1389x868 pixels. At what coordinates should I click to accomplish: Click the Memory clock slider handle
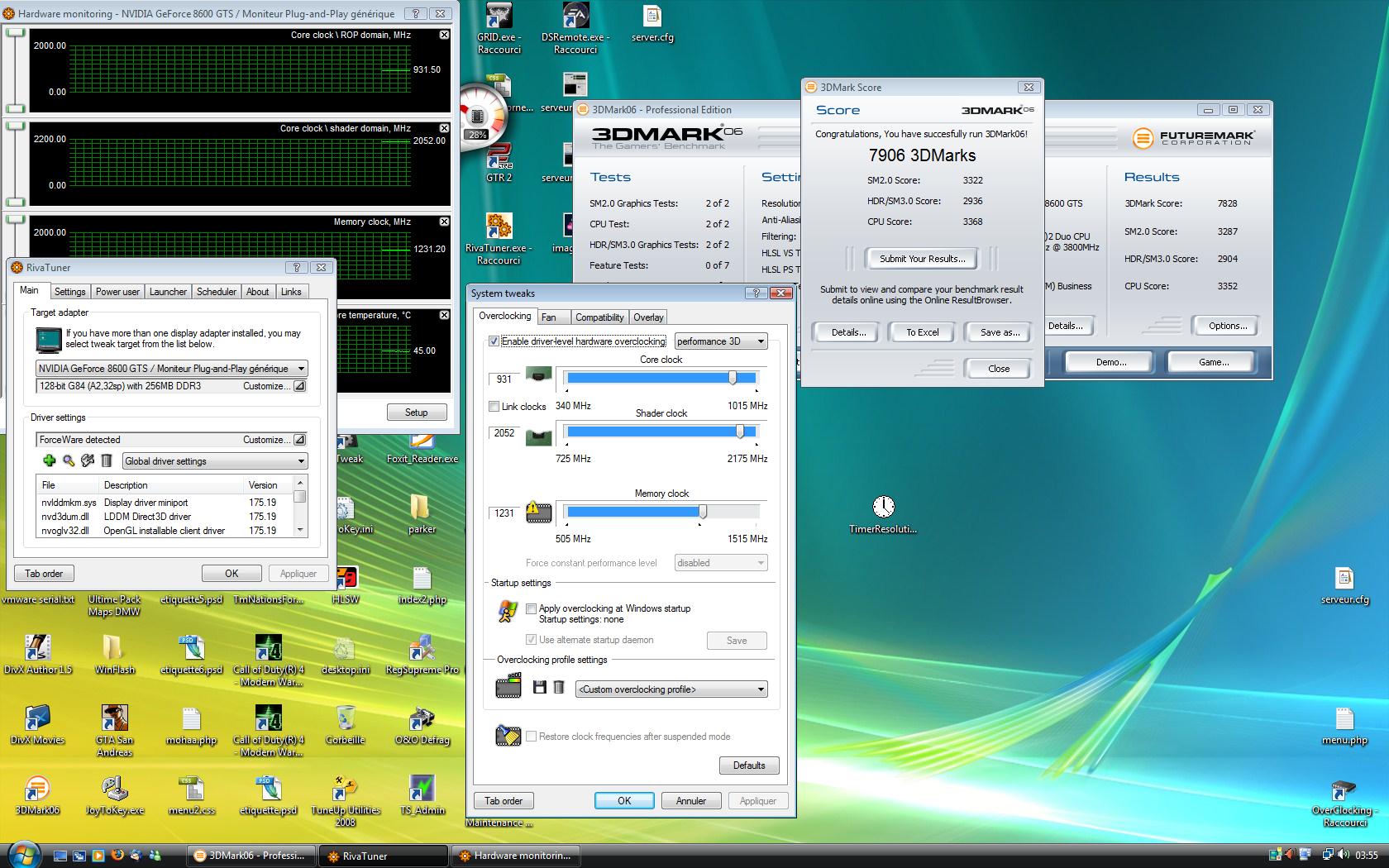pos(703,512)
